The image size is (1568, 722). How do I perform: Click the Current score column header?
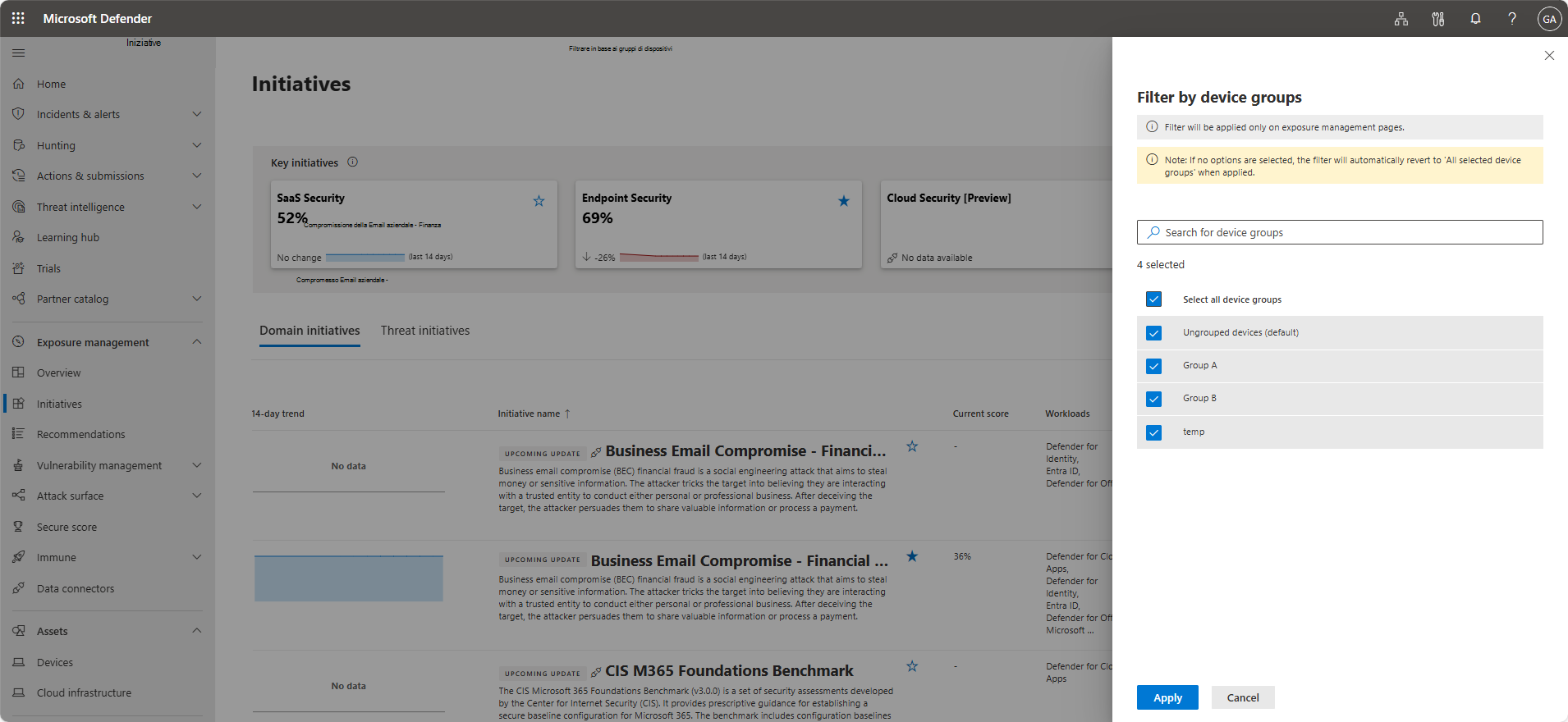pos(981,414)
